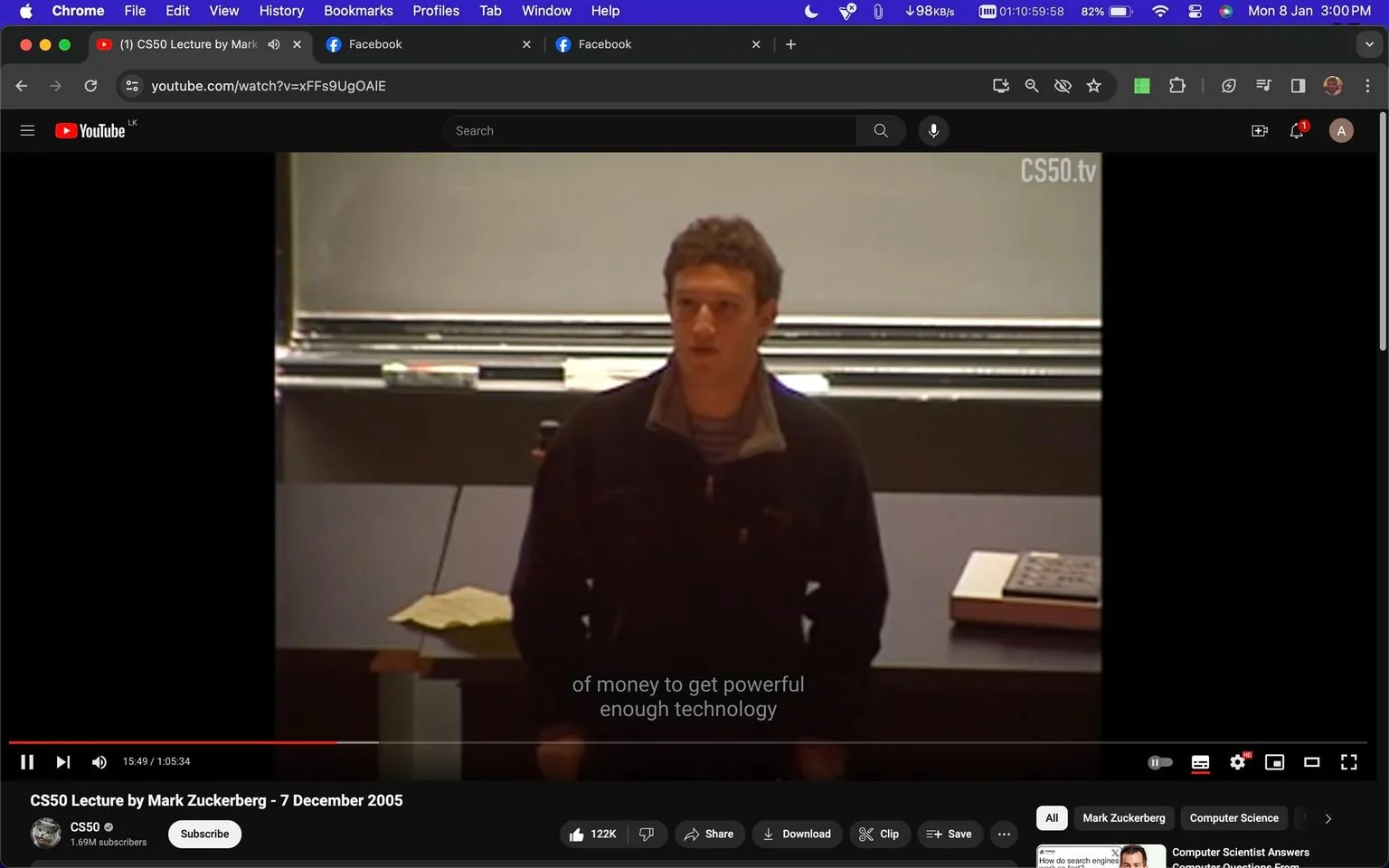Open the tab list chevron
The width and height of the screenshot is (1389, 868).
point(1368,43)
